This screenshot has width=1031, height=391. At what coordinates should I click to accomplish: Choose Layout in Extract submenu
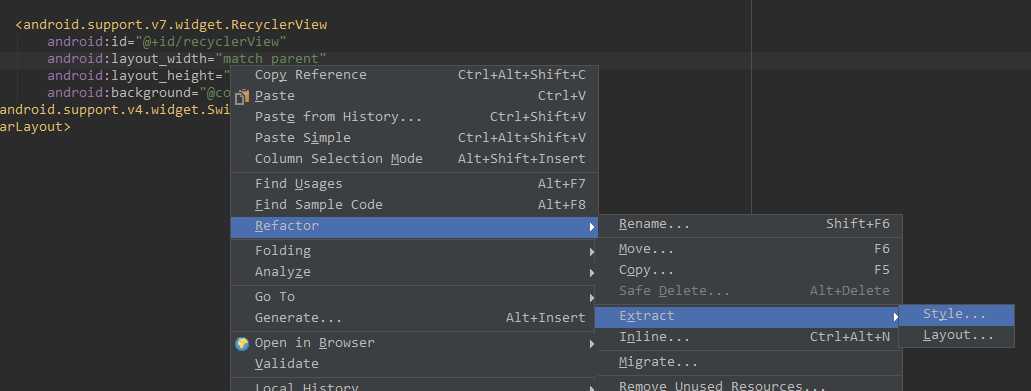click(957, 336)
